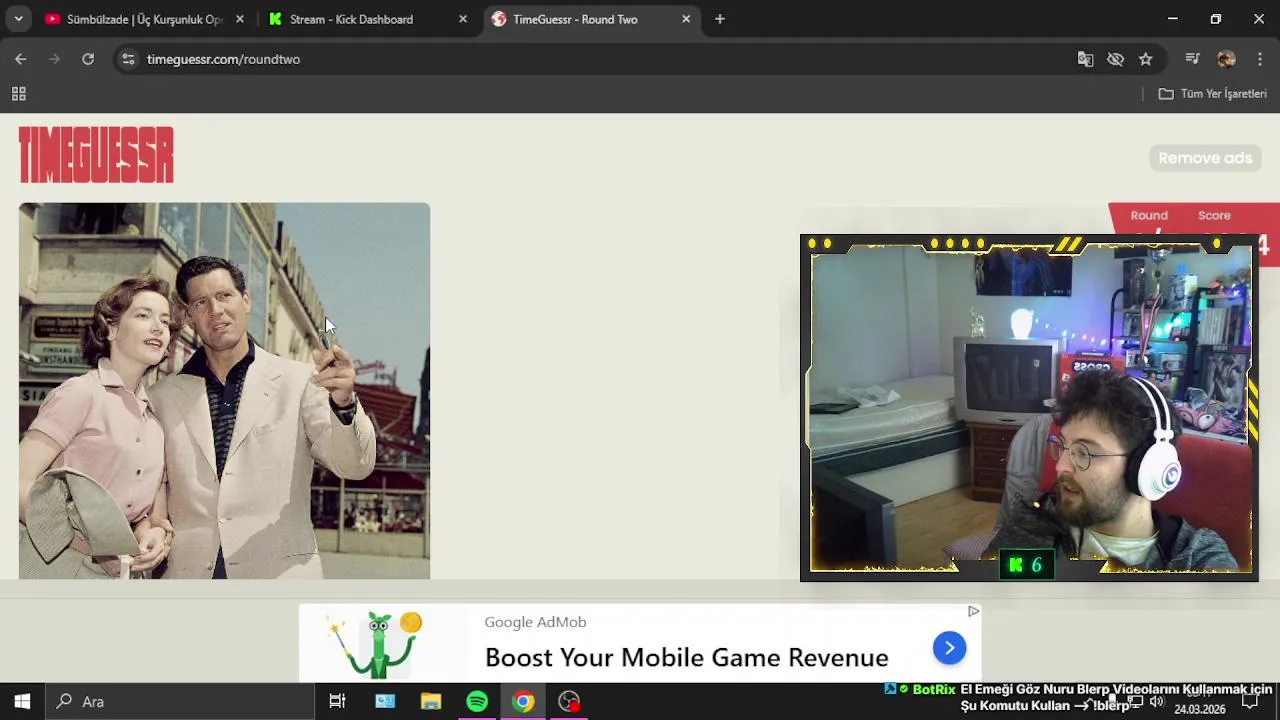View site information icon in address bar
Image resolution: width=1280 pixels, height=720 pixels.
pyautogui.click(x=128, y=59)
